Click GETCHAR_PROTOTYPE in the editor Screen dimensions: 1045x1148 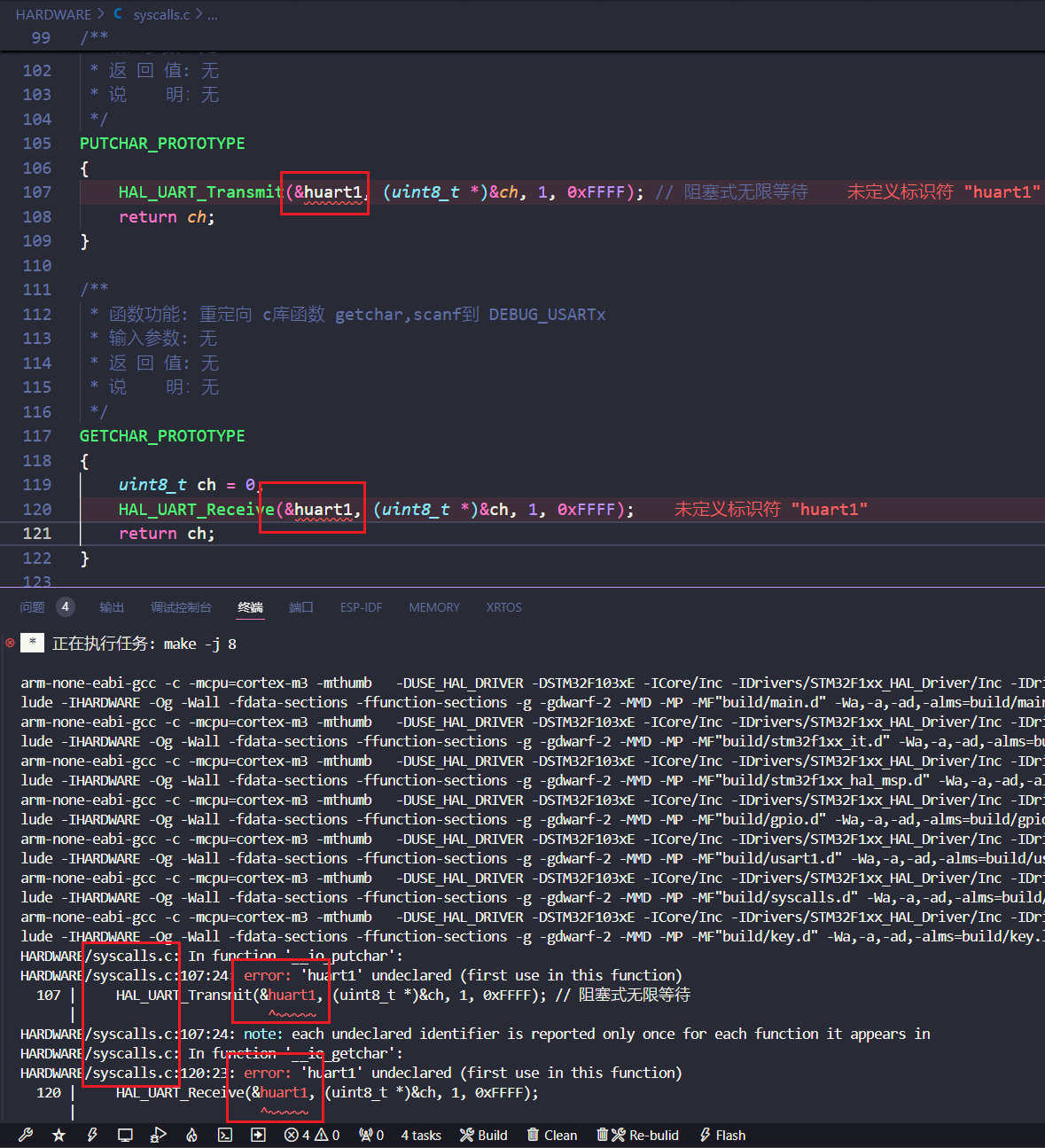162,436
